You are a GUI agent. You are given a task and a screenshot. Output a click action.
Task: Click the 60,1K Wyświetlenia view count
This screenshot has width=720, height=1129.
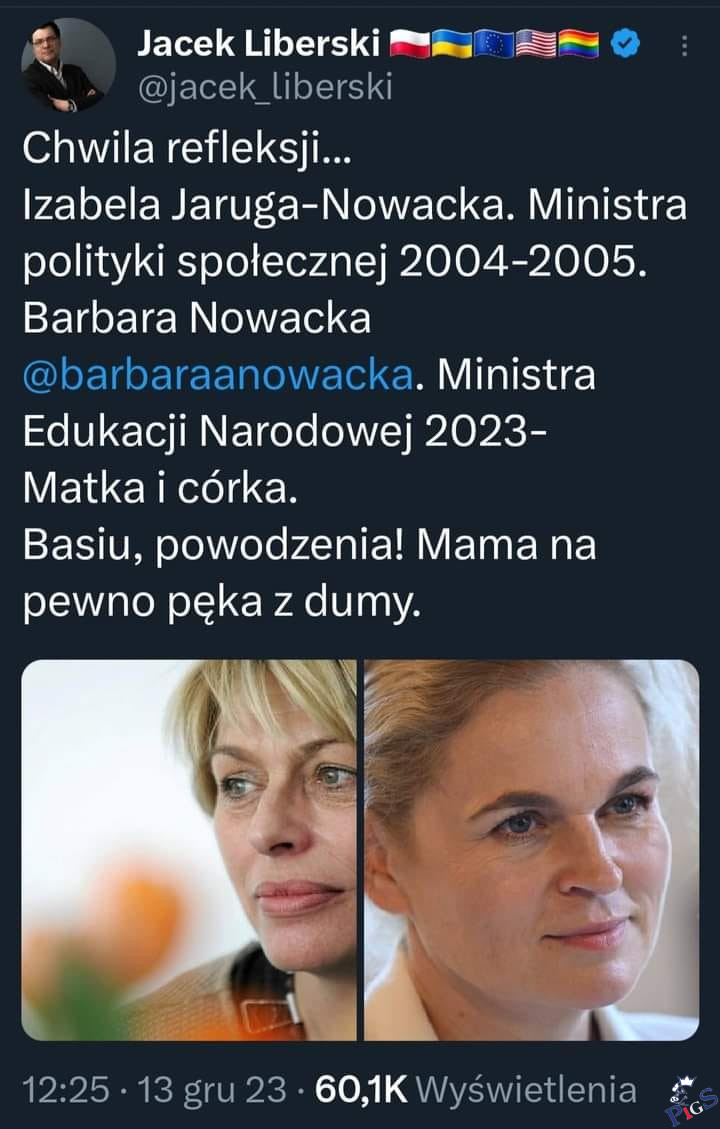coord(475,1090)
